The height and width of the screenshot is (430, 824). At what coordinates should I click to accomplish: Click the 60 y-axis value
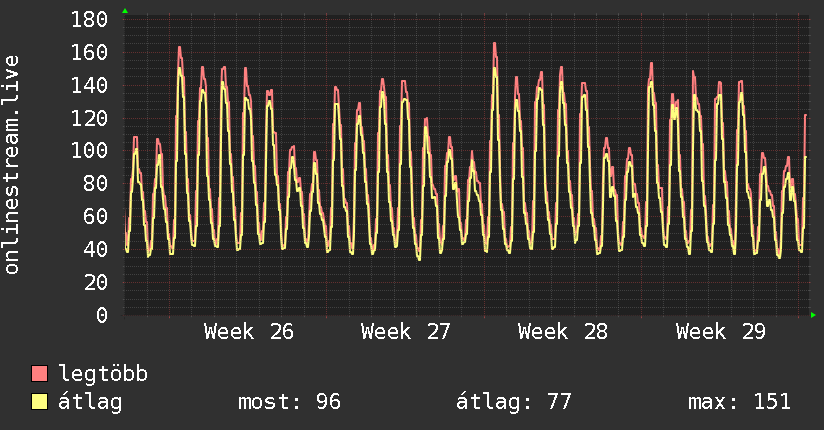point(96,217)
